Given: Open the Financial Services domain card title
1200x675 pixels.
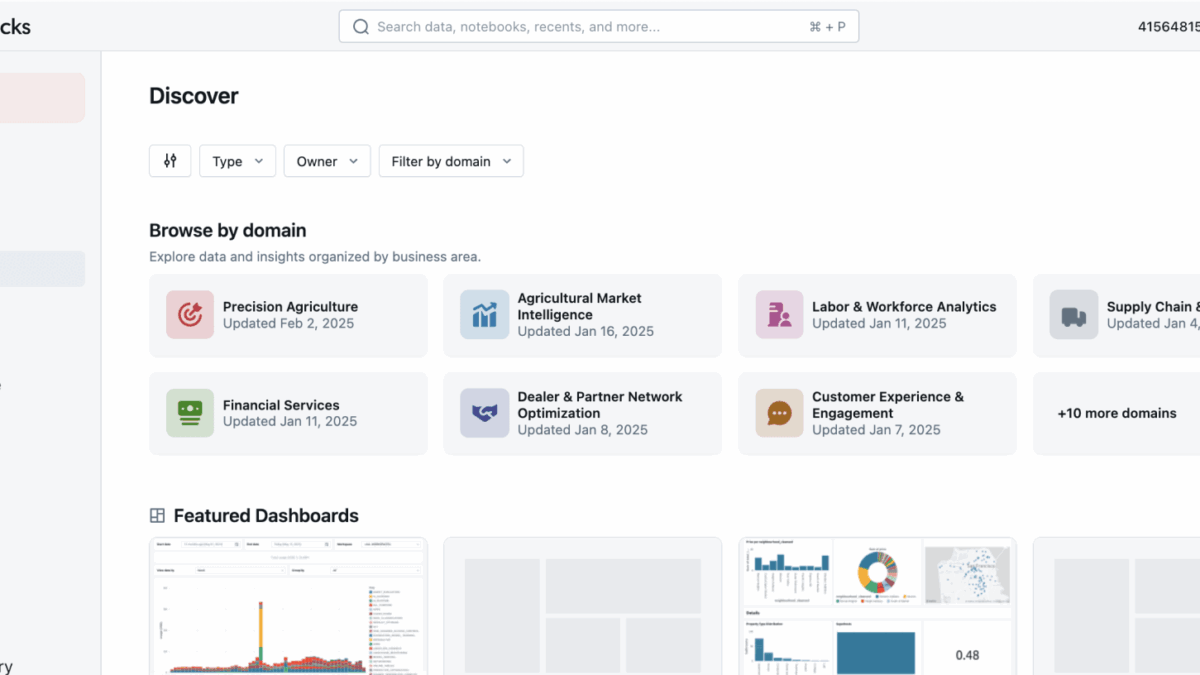Looking at the screenshot, I should coord(281,405).
